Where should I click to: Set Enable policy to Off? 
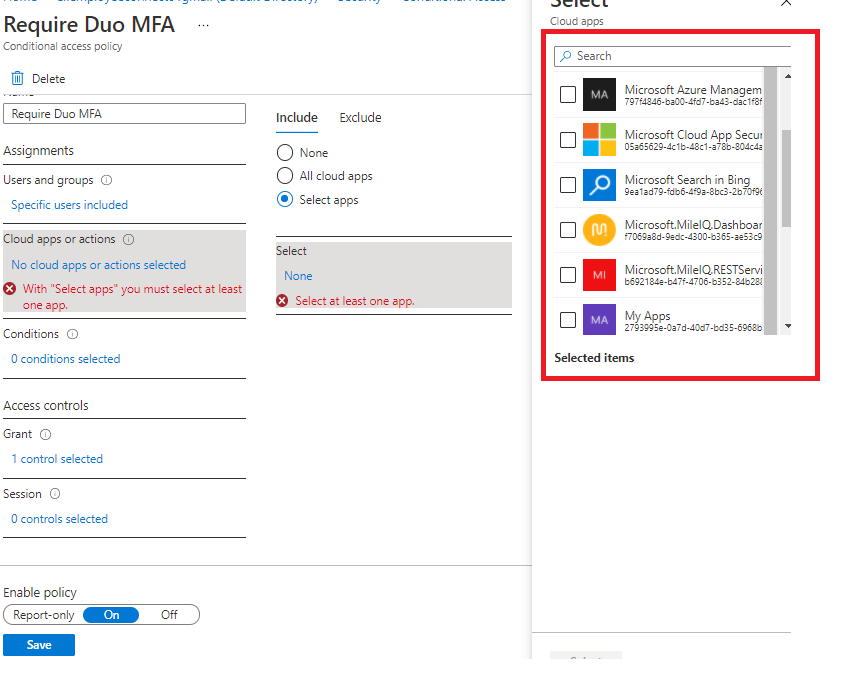click(169, 615)
